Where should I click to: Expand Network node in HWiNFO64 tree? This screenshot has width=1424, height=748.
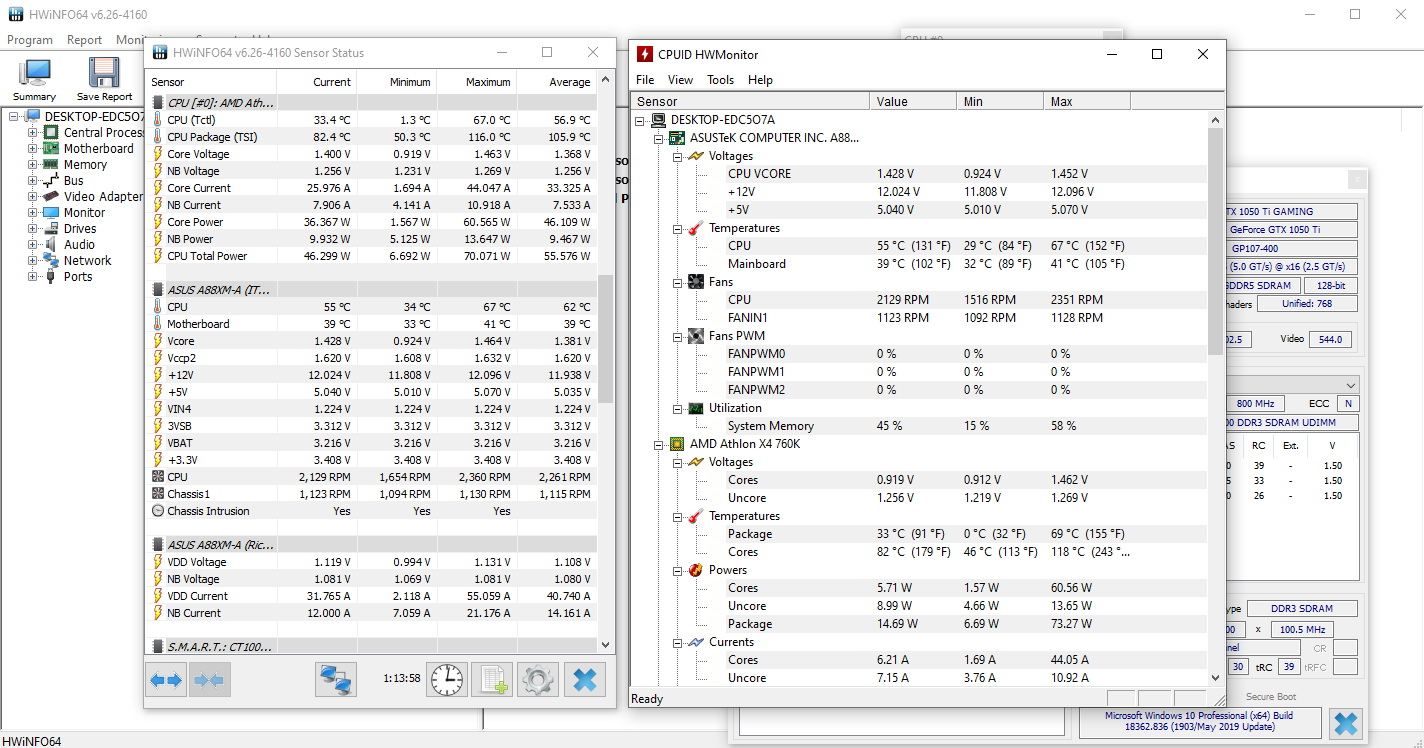click(x=32, y=261)
